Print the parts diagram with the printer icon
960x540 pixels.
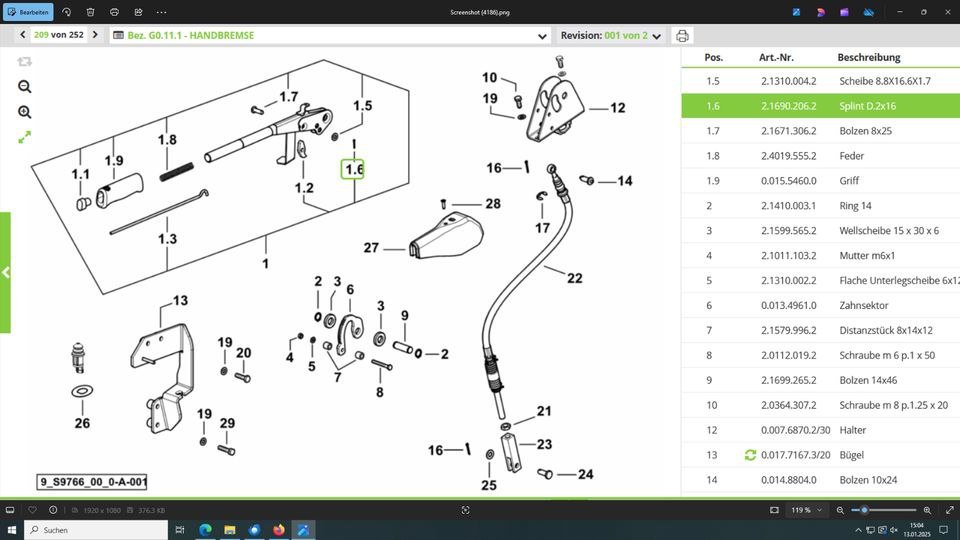pyautogui.click(x=682, y=36)
